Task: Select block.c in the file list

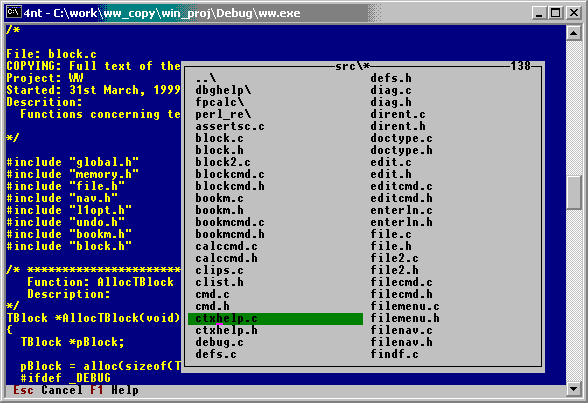Action: click(x=219, y=138)
